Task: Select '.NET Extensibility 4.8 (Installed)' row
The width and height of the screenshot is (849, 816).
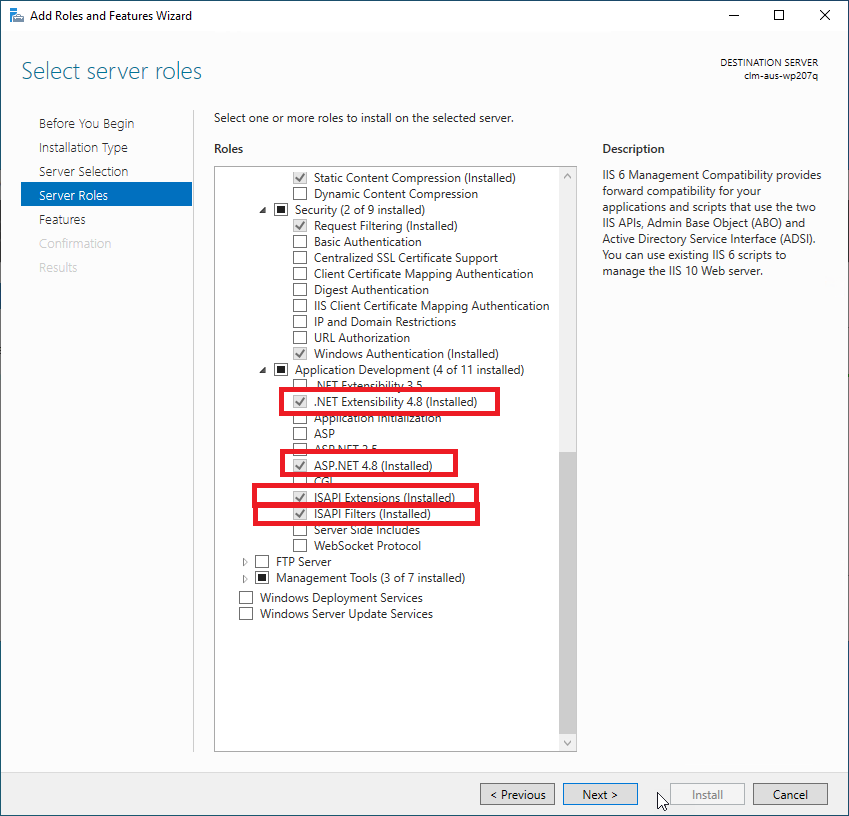Action: pyautogui.click(x=395, y=402)
